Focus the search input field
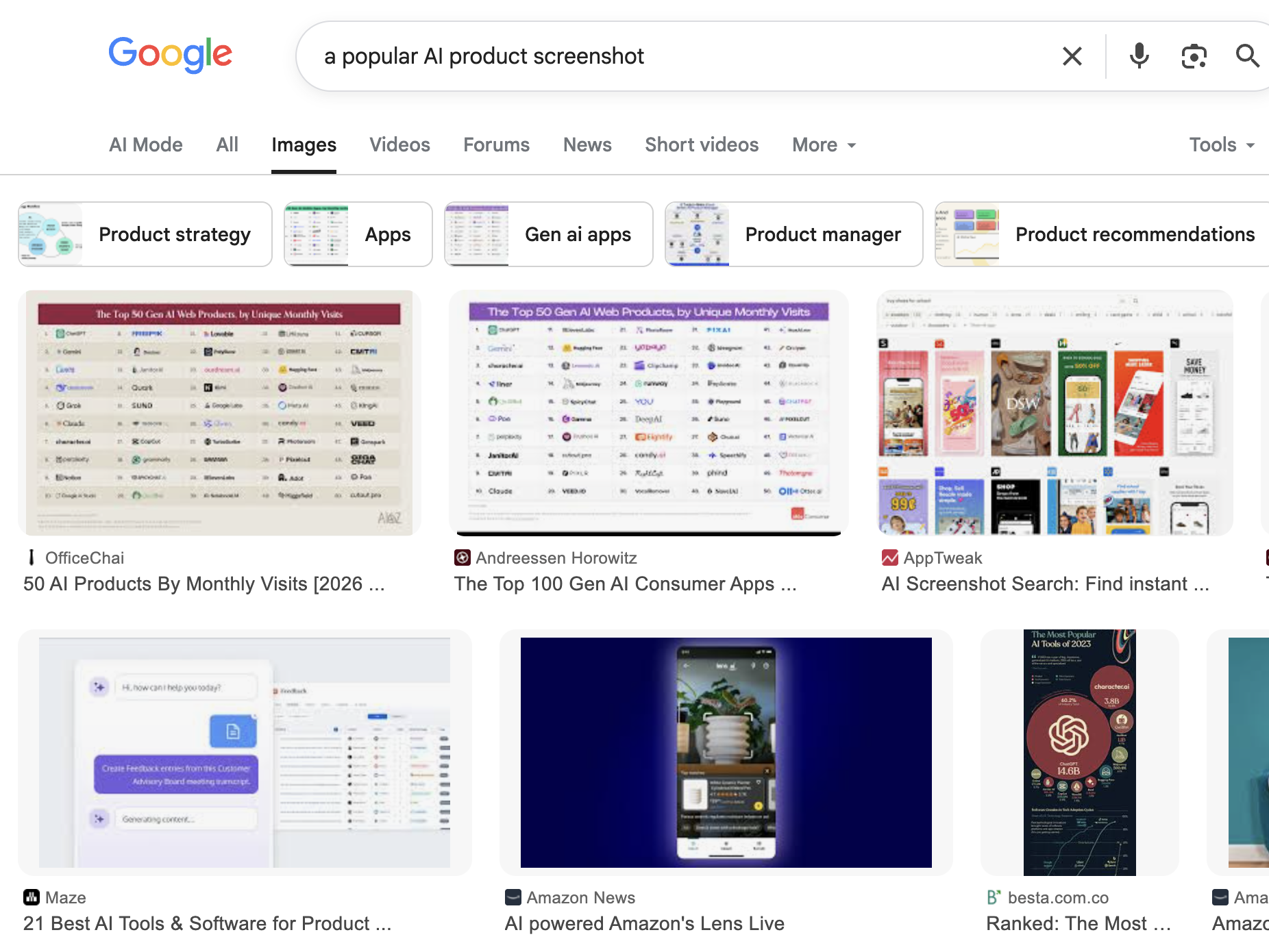Viewport: 1269px width, 952px height. point(685,56)
